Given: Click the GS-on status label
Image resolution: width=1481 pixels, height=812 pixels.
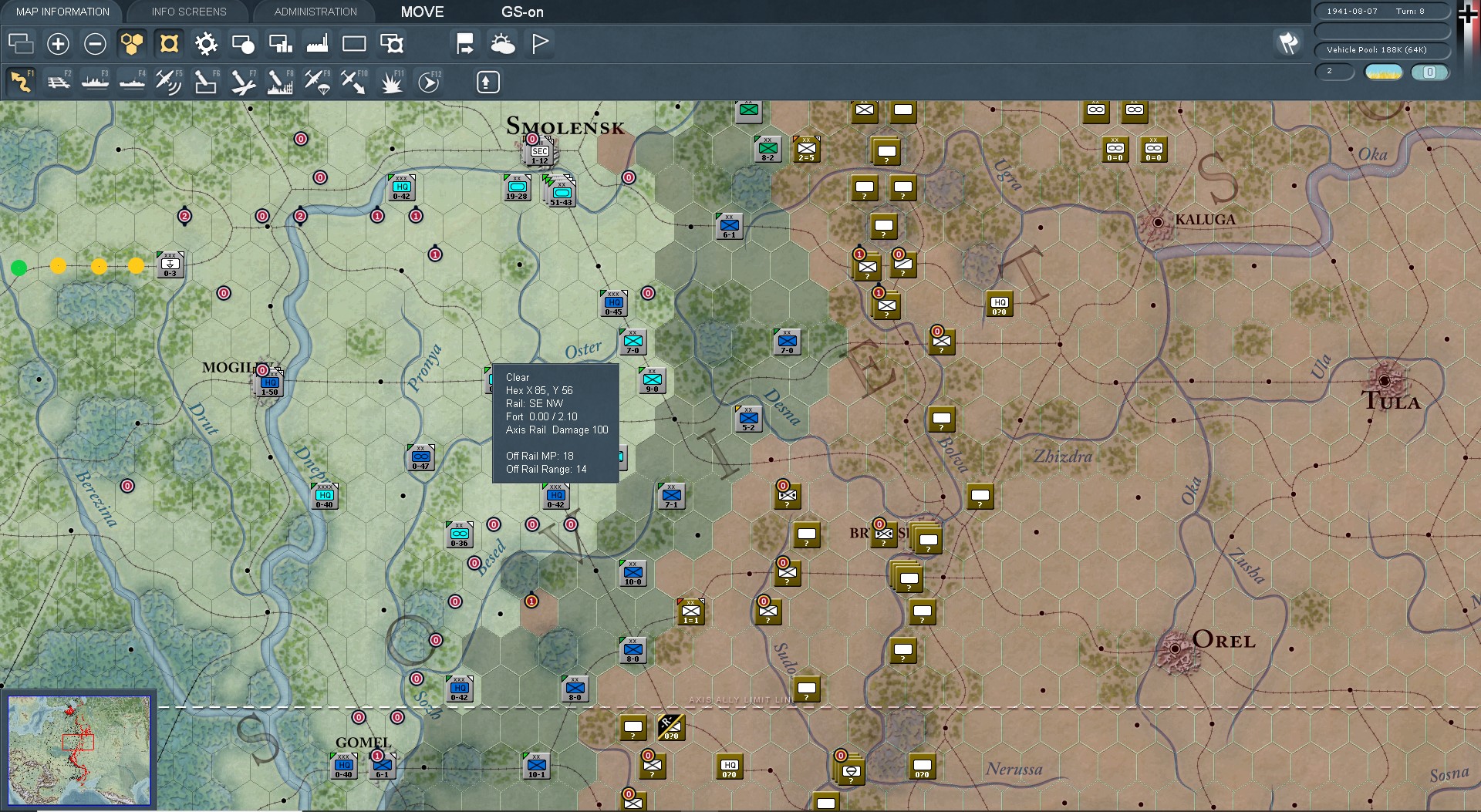Looking at the screenshot, I should (x=522, y=12).
